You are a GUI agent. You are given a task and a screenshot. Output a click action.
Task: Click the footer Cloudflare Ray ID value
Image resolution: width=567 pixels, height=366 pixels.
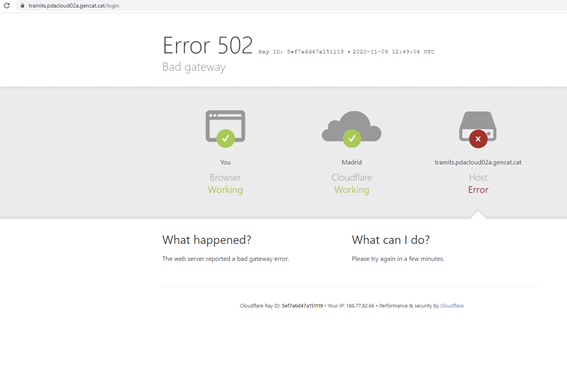(302, 306)
